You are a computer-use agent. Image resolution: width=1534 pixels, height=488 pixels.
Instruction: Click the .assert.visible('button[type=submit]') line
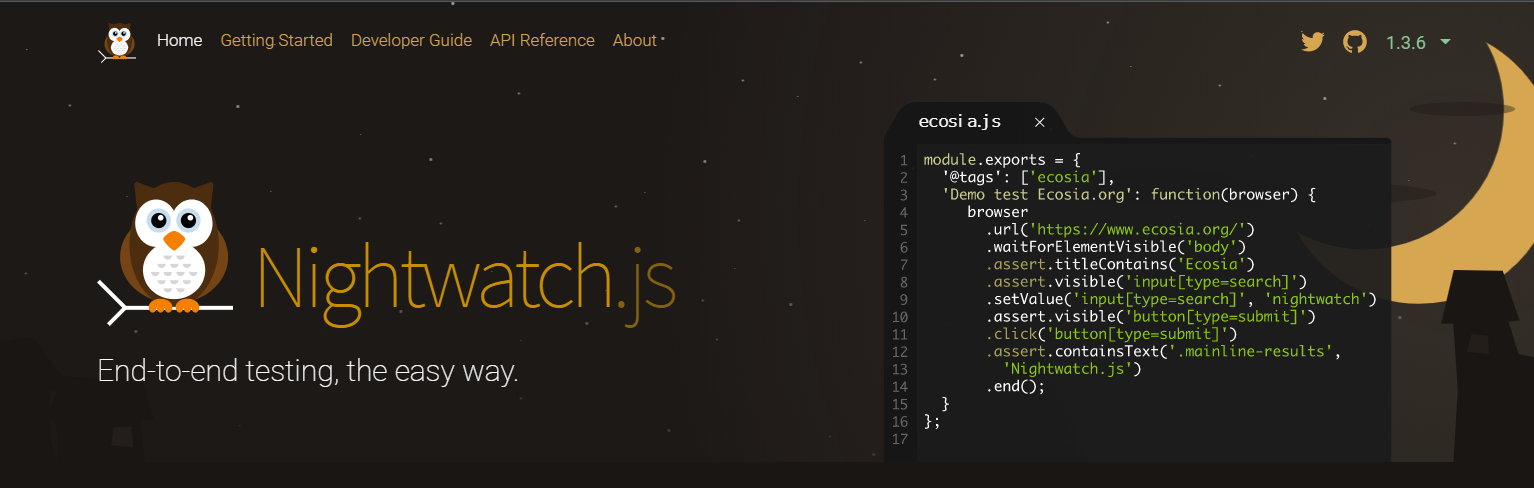click(x=1150, y=317)
